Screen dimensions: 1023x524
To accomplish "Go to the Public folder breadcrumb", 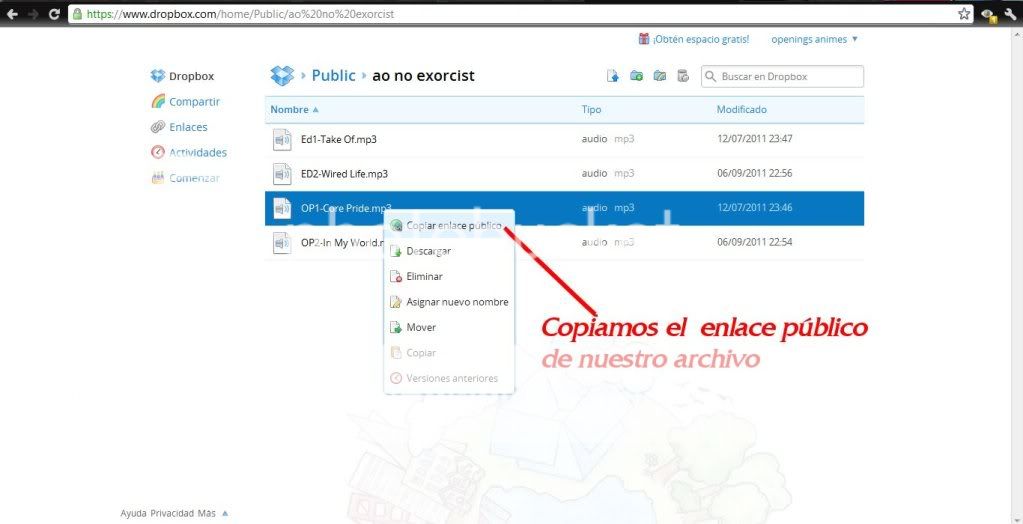I will tap(333, 76).
